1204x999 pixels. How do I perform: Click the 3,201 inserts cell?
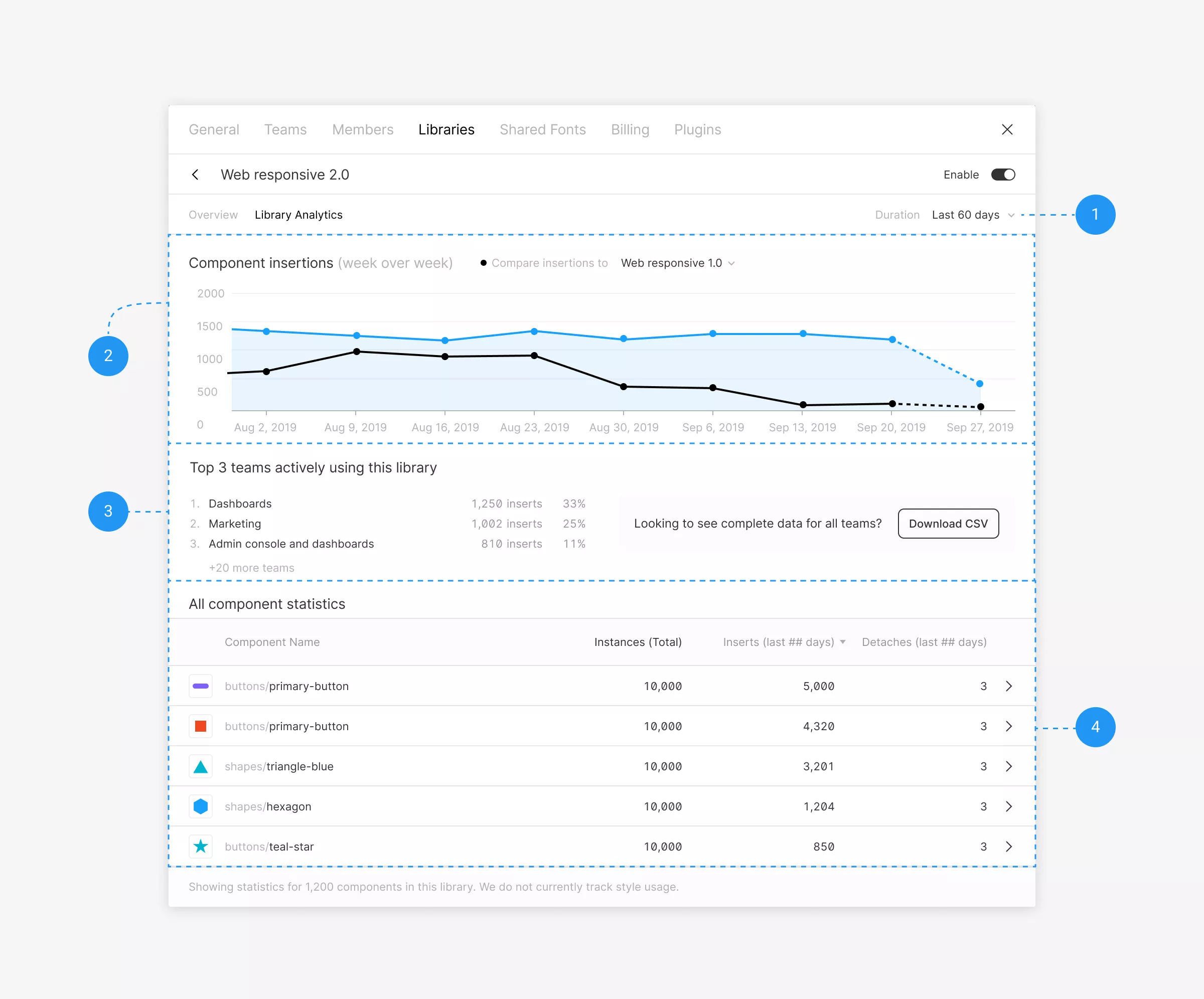tap(818, 766)
